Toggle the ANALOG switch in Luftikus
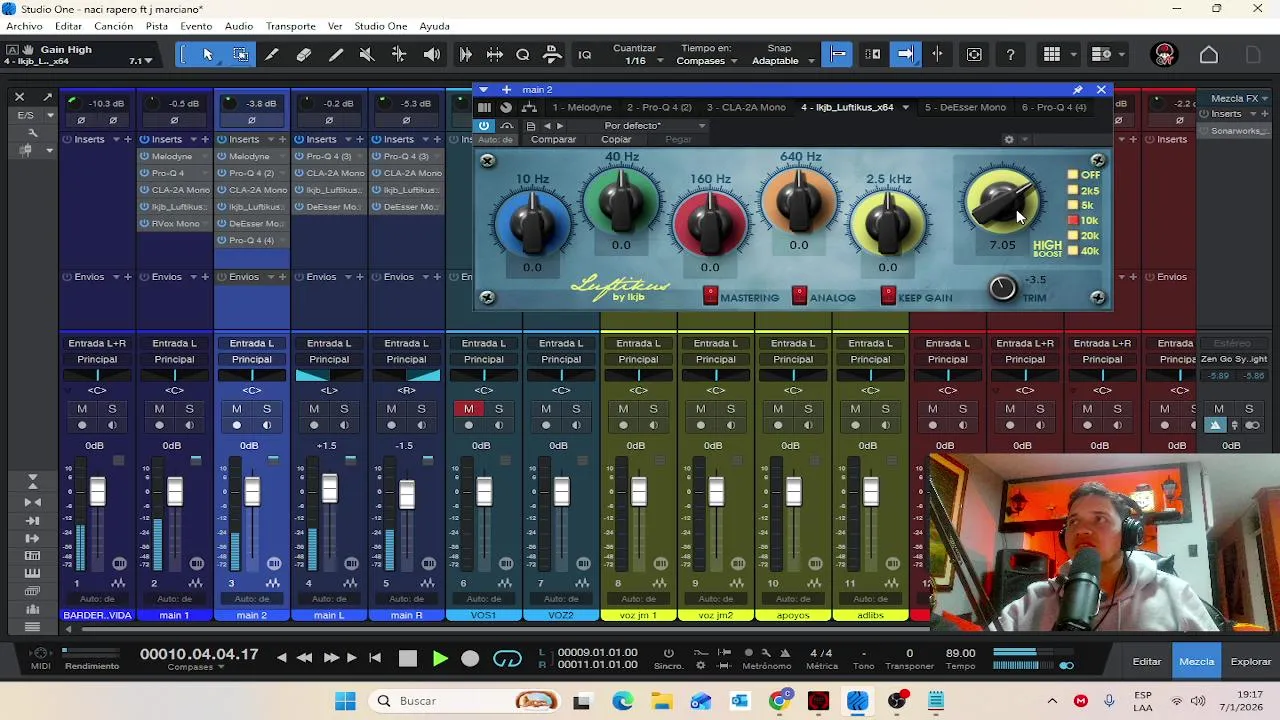Screen dimensions: 1280x720 (799, 296)
